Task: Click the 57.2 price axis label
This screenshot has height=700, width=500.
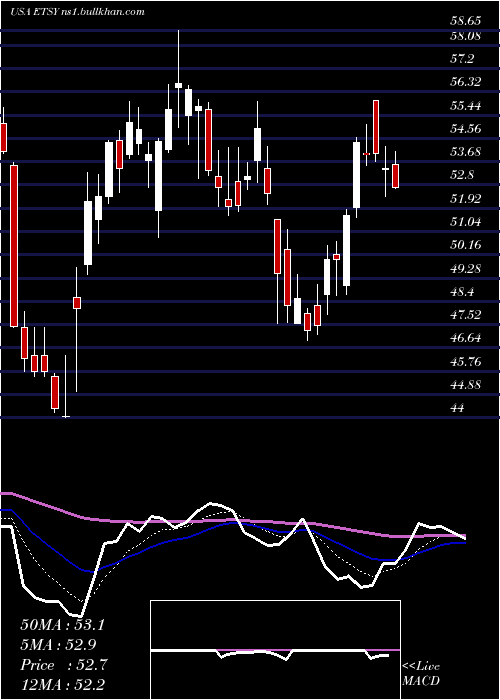Action: tap(463, 59)
